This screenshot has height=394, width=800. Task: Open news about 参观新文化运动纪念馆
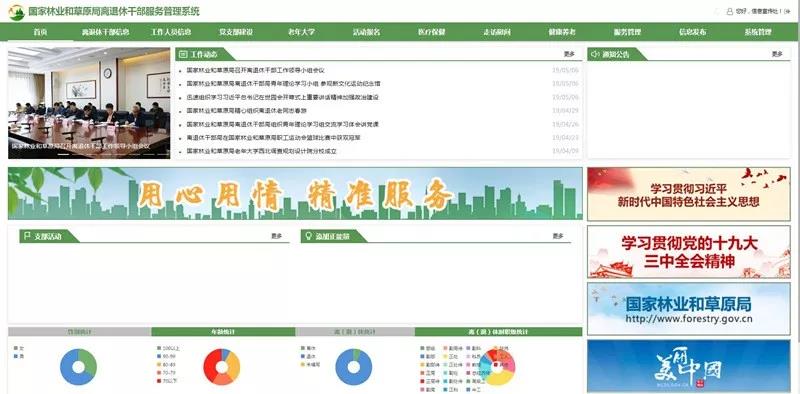tap(283, 84)
